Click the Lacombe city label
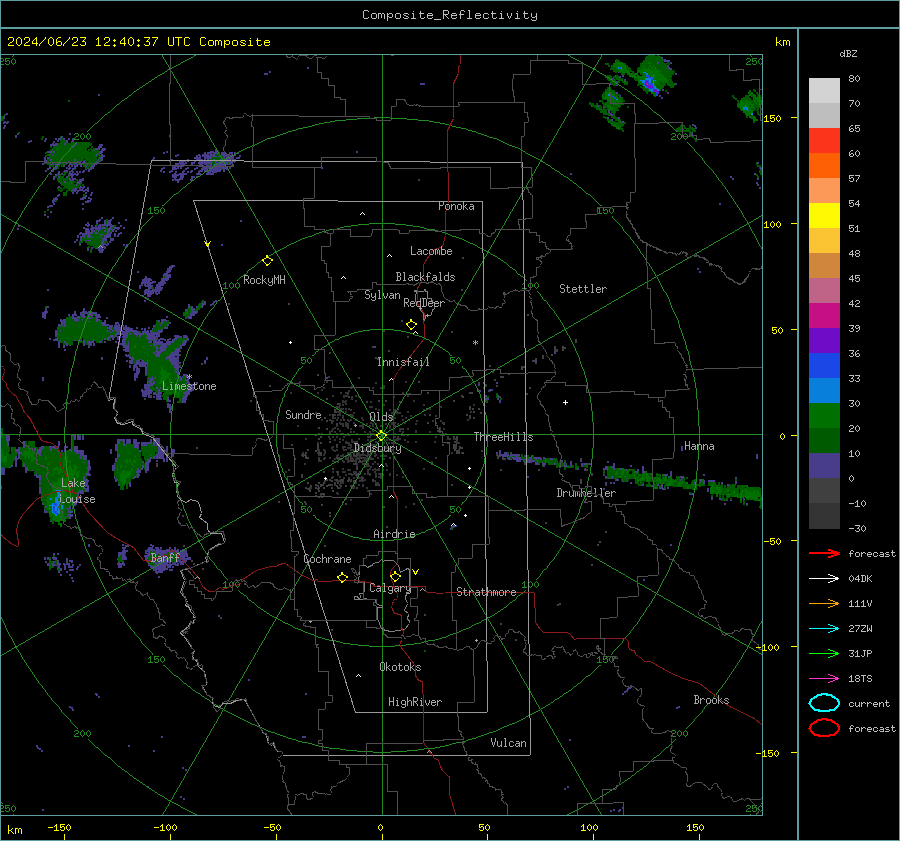 click(431, 251)
